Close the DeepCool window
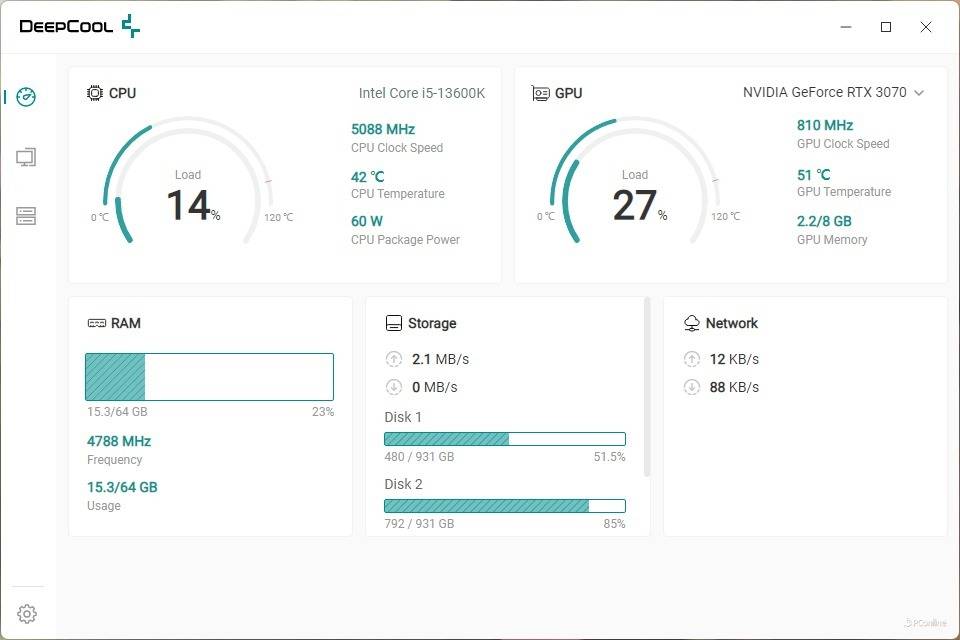 [926, 27]
